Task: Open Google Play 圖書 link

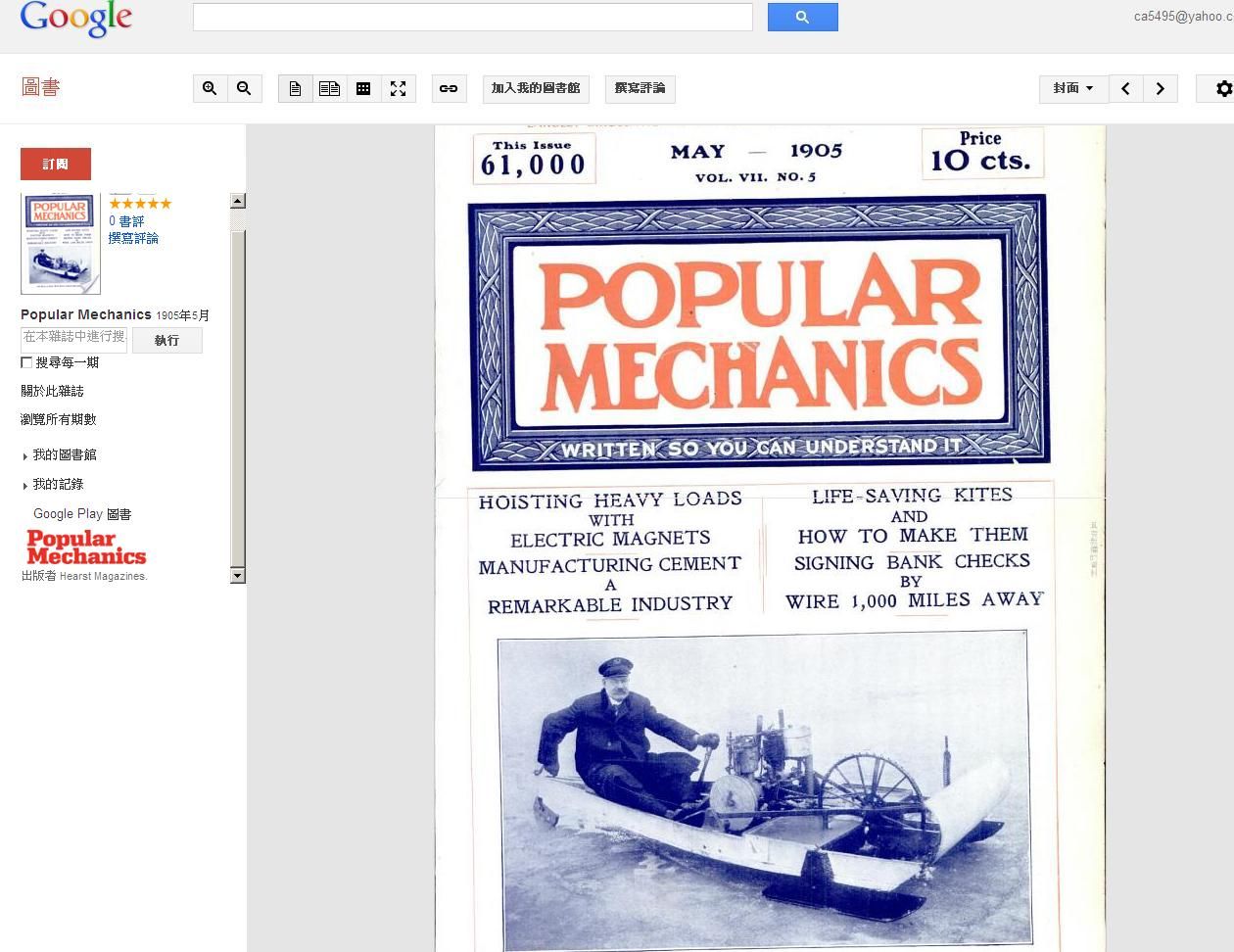Action: pos(82,514)
